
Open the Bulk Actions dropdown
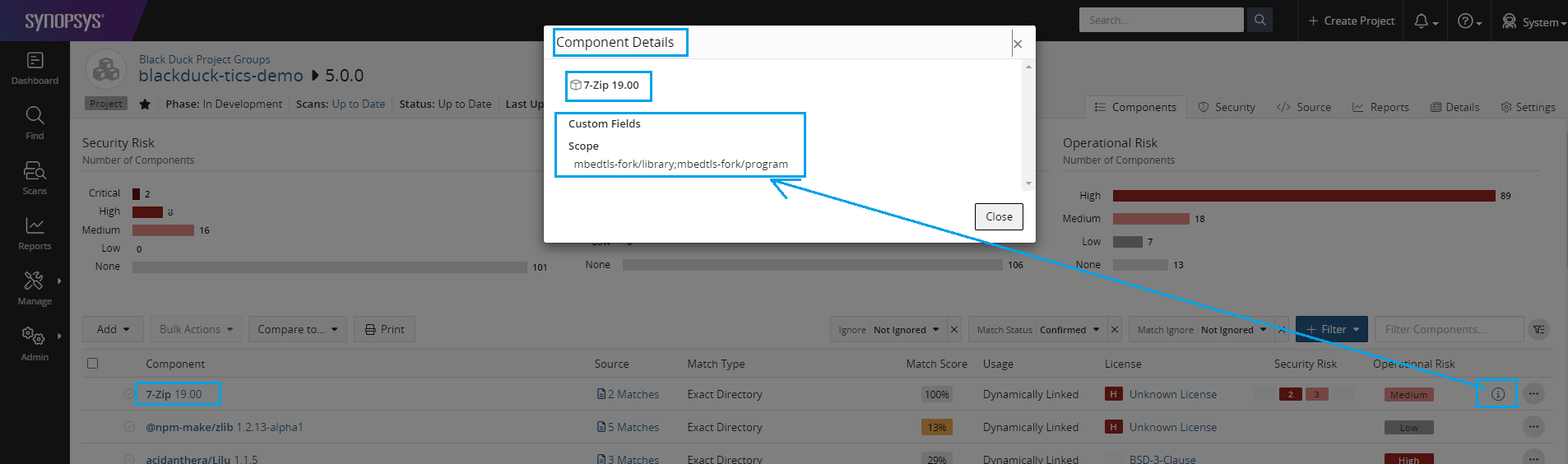[x=196, y=329]
